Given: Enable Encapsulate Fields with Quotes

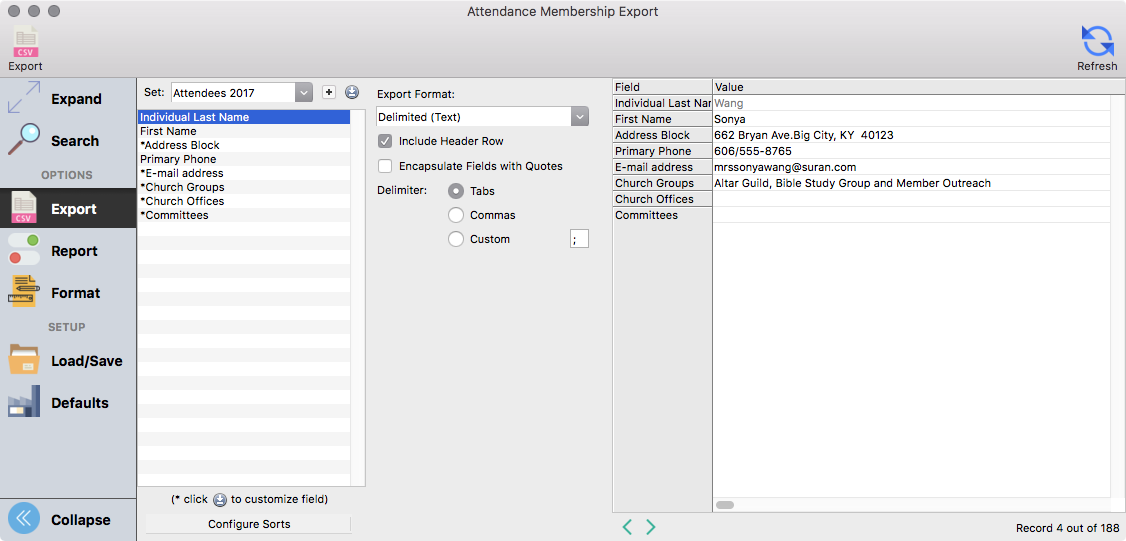Looking at the screenshot, I should [x=385, y=166].
